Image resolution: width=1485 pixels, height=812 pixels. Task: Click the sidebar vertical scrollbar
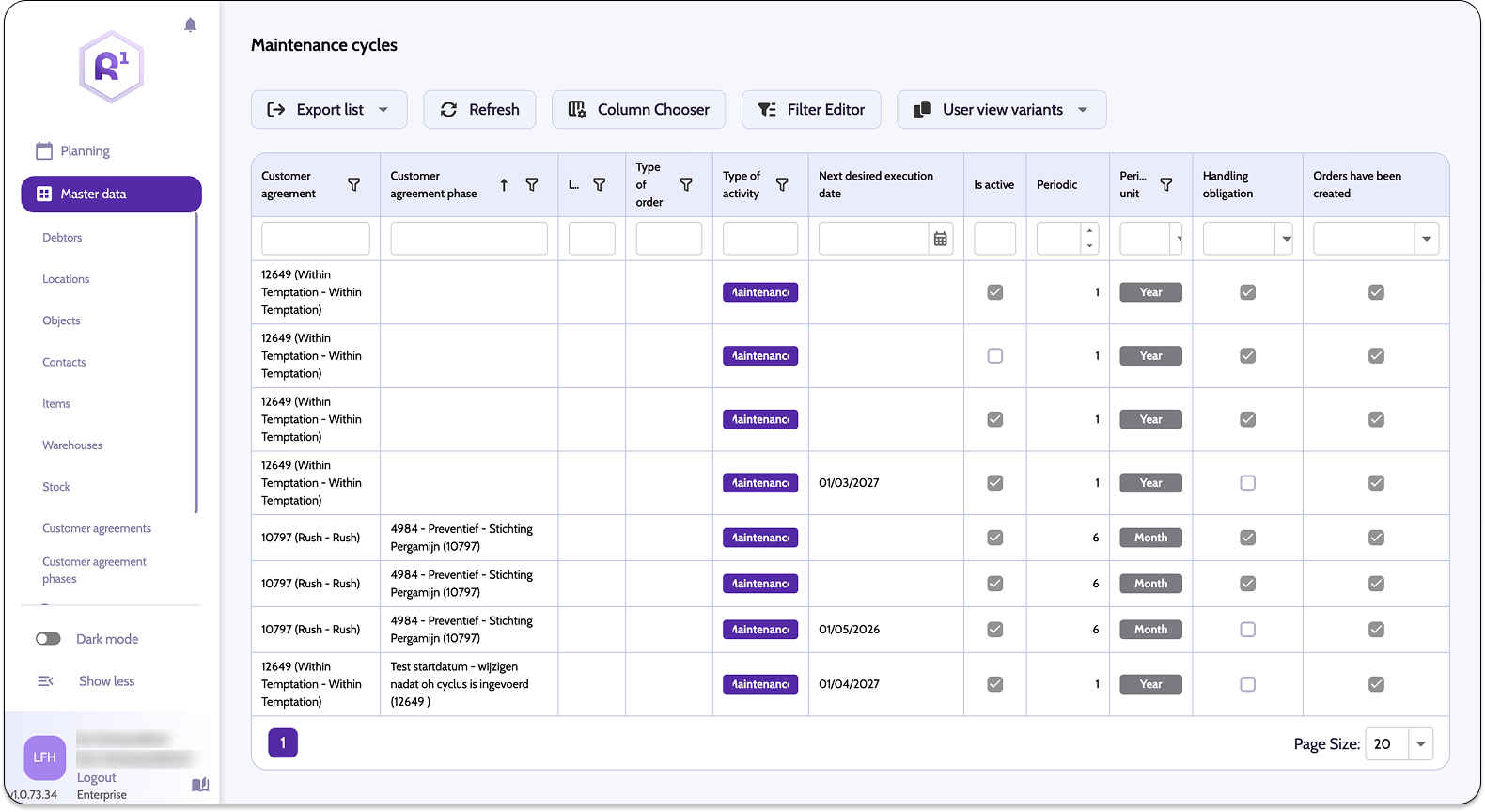tap(196, 363)
